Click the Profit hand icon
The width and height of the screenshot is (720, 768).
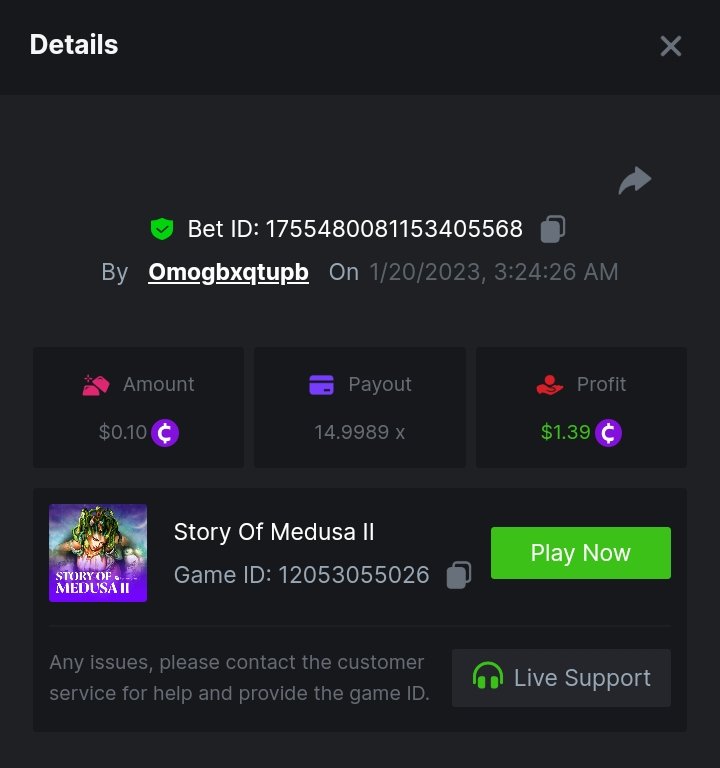click(x=549, y=385)
